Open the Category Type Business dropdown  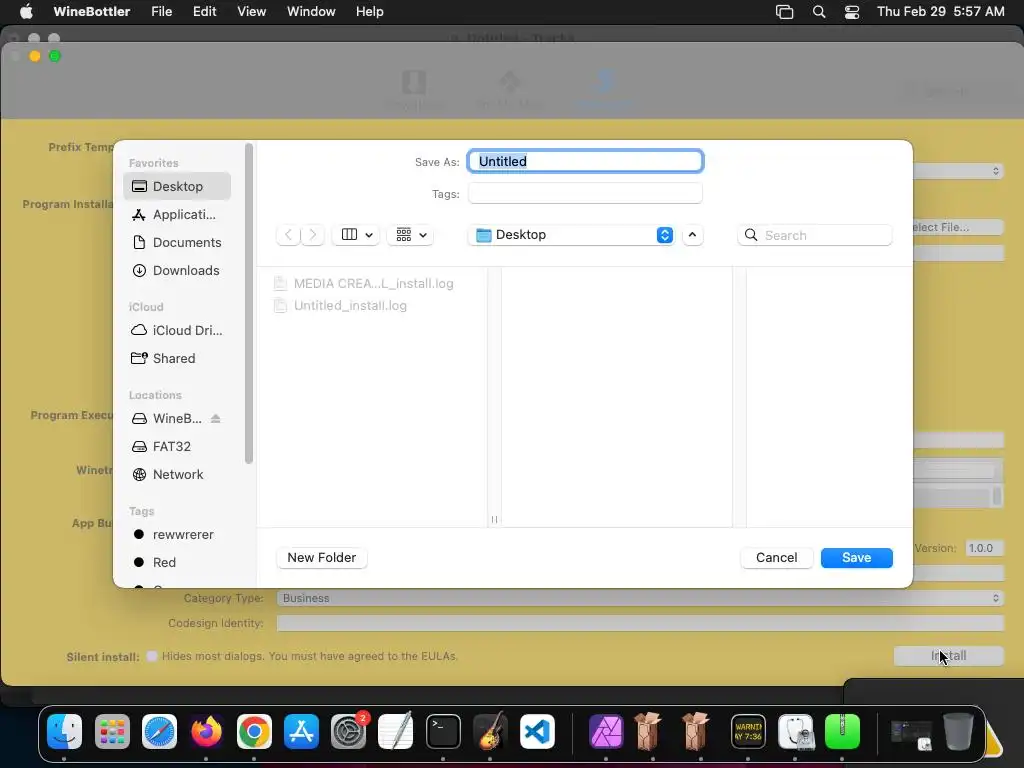point(640,598)
